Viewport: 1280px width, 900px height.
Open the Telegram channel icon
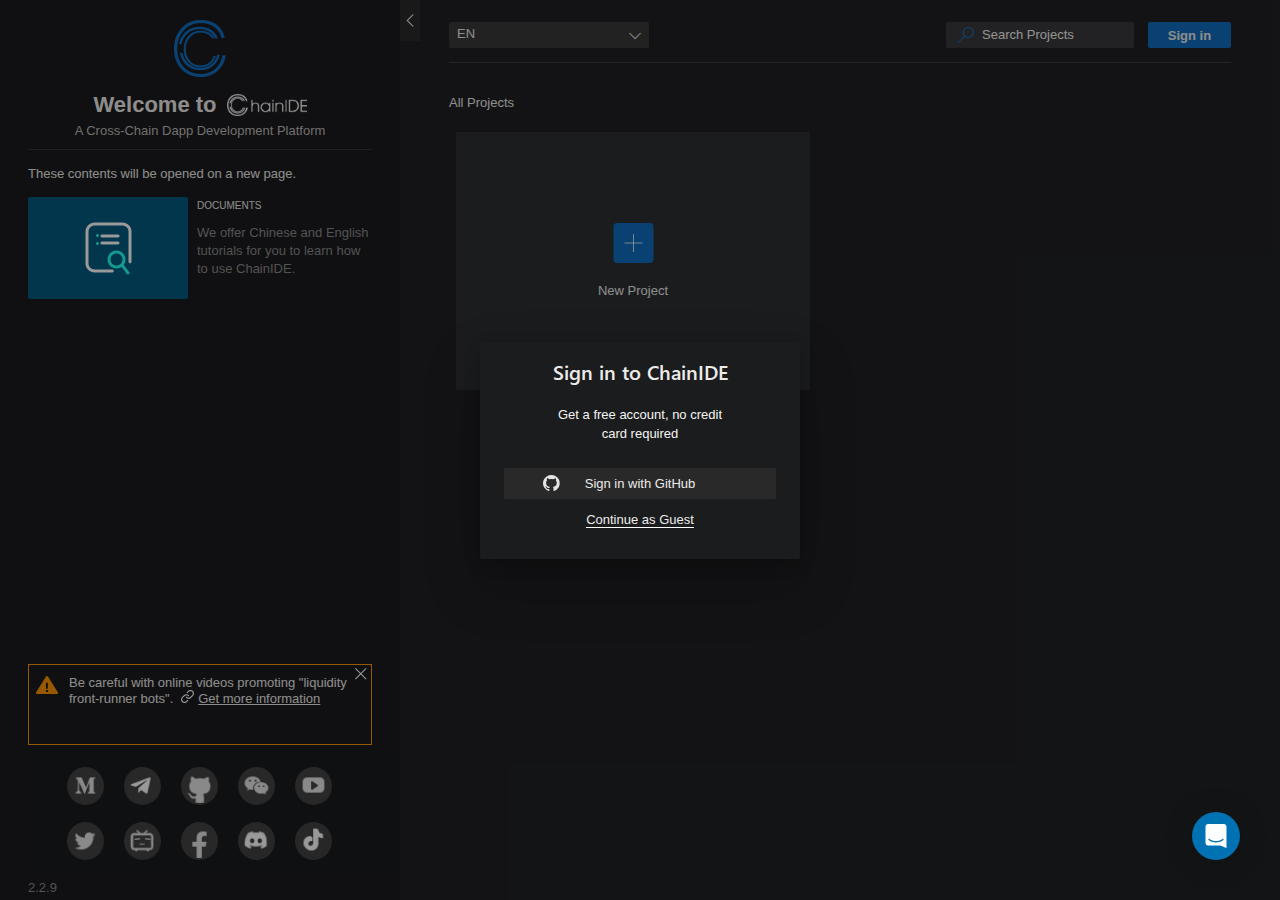143,786
